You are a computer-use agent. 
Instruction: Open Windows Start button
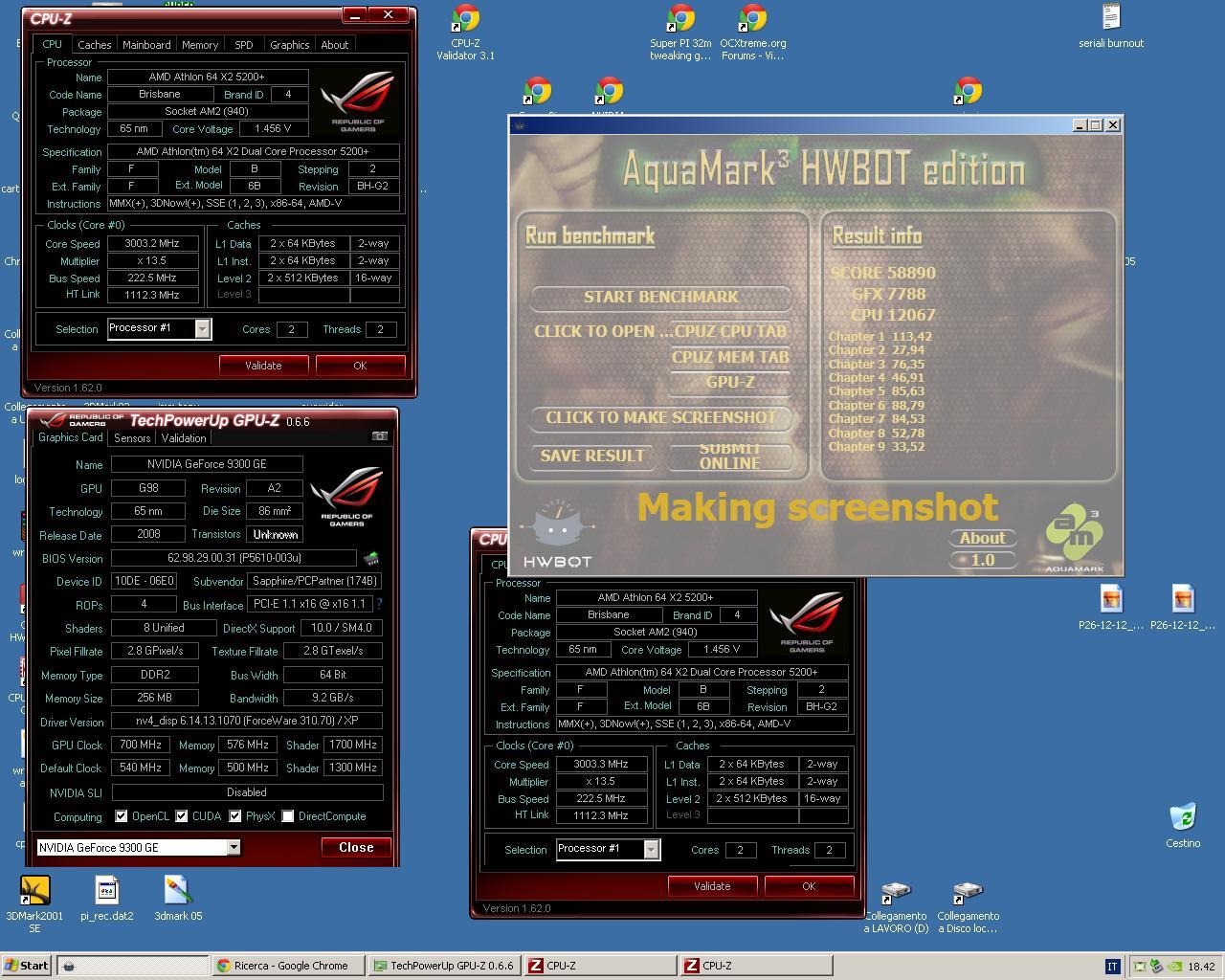point(27,966)
